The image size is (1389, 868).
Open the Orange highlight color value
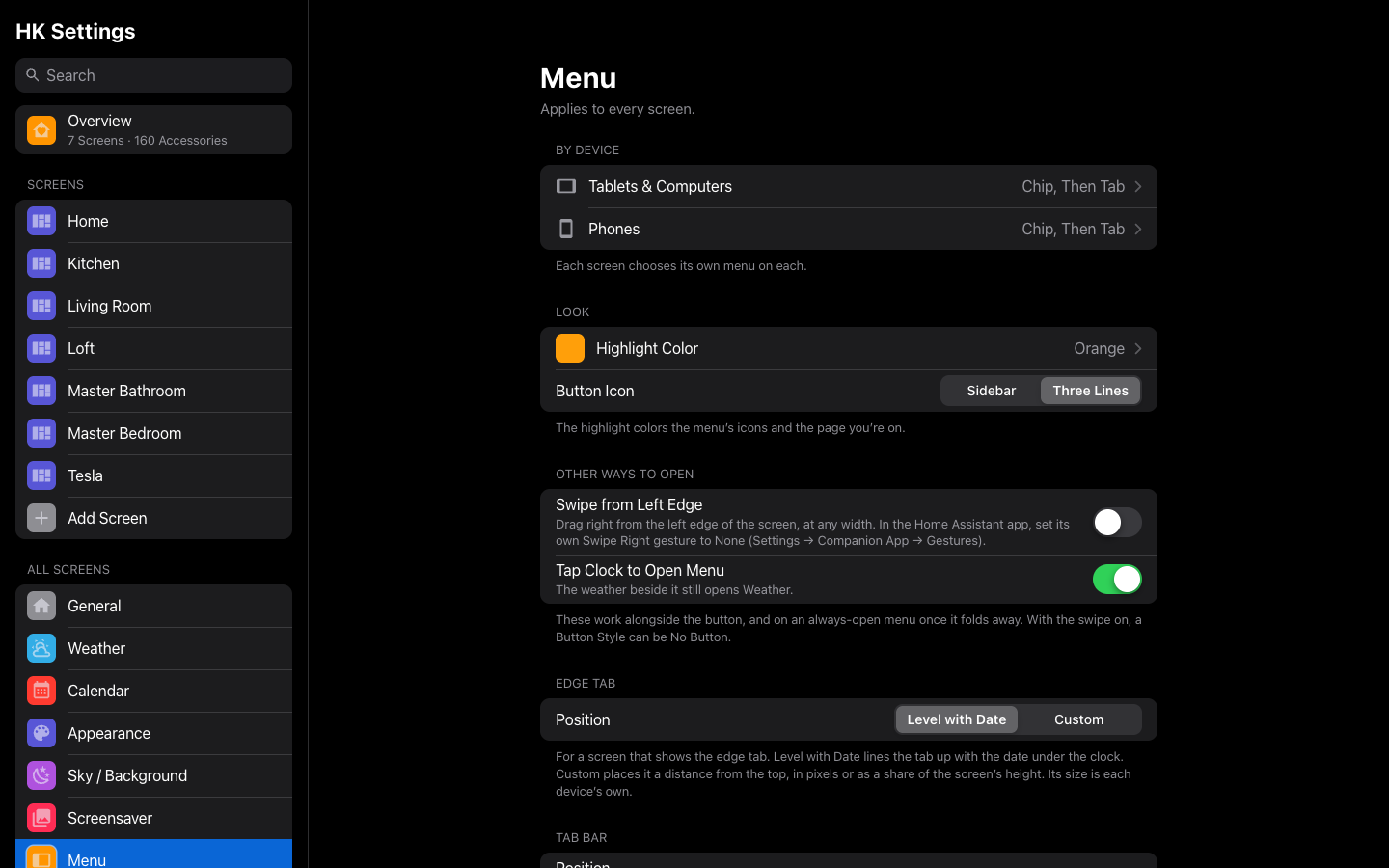point(1099,348)
